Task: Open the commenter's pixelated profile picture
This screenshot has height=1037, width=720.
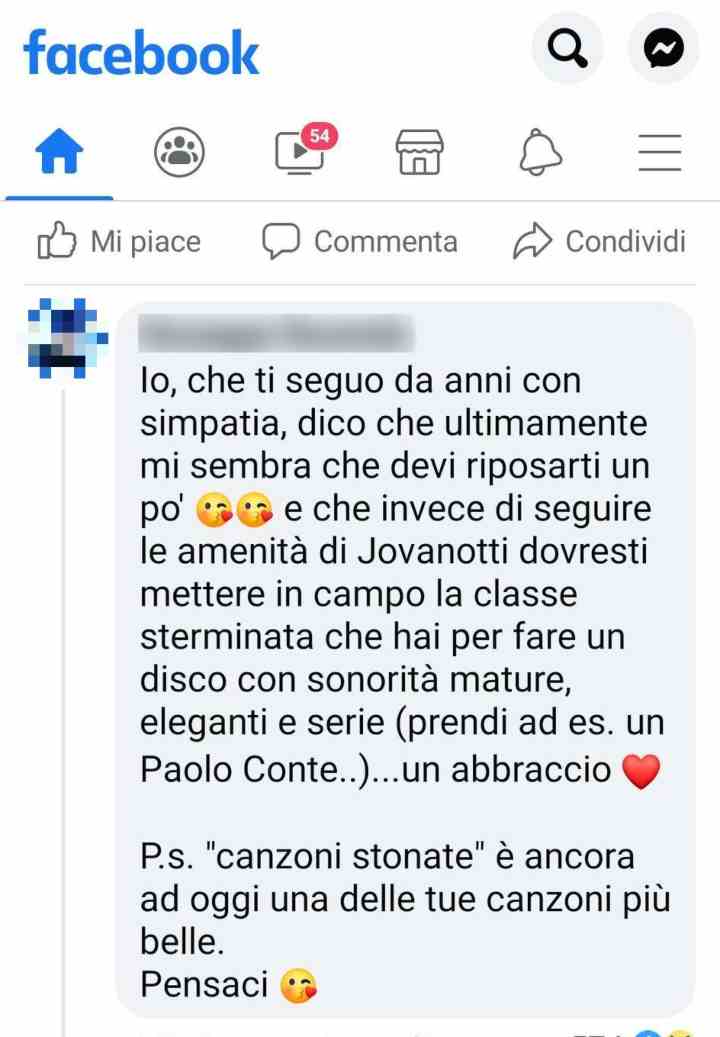Action: [67, 338]
